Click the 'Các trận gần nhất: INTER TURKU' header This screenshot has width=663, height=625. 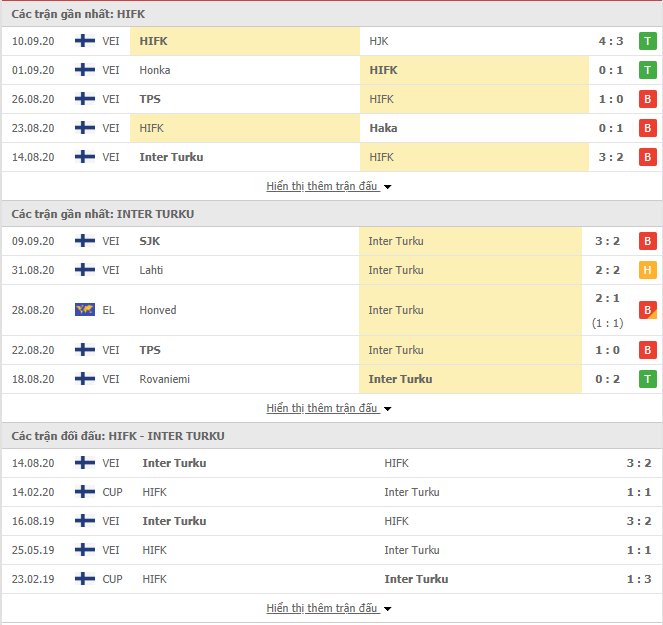(103, 214)
